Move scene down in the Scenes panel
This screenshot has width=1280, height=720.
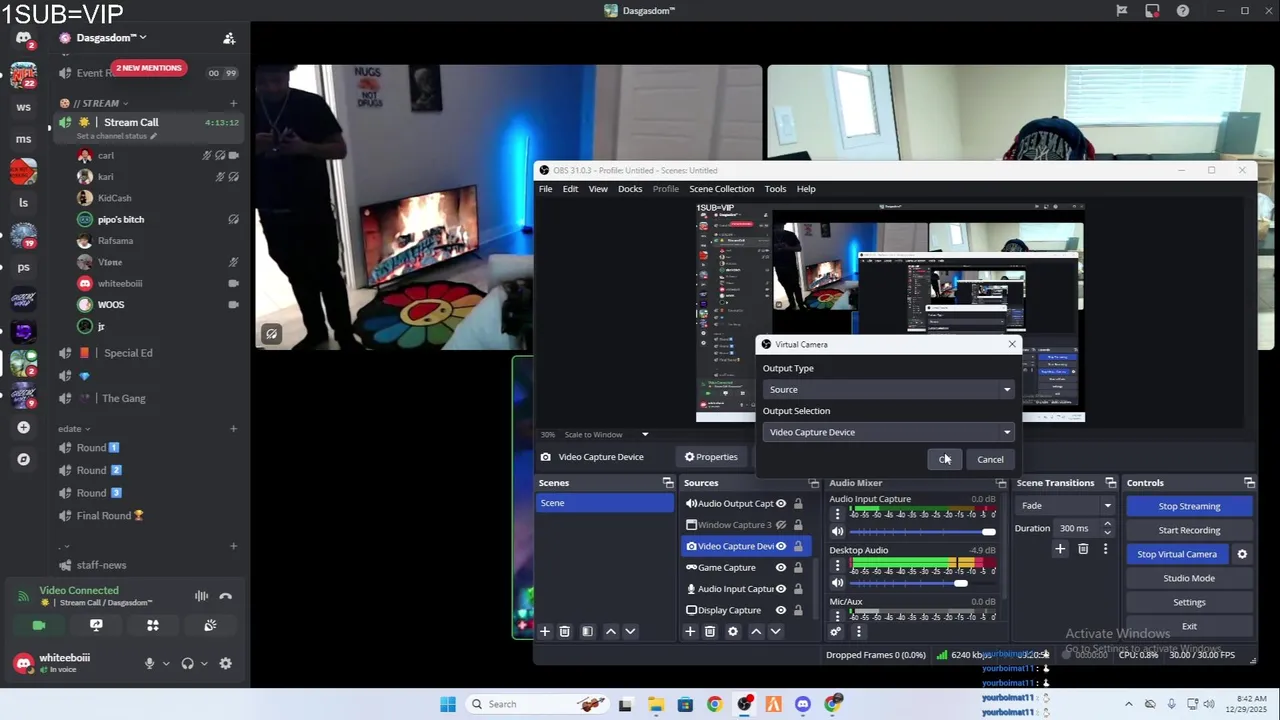pos(630,632)
